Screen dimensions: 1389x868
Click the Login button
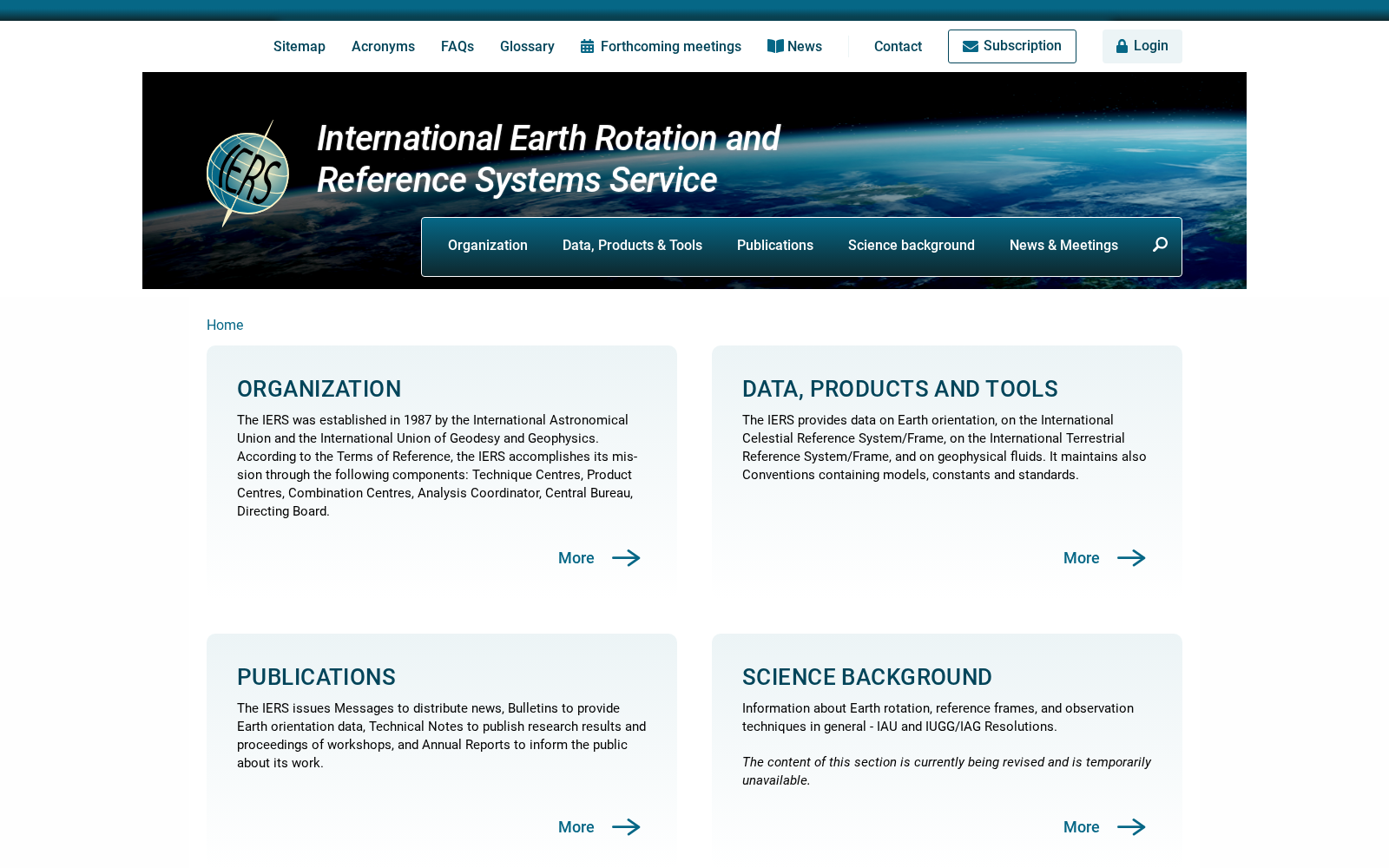coord(1142,46)
